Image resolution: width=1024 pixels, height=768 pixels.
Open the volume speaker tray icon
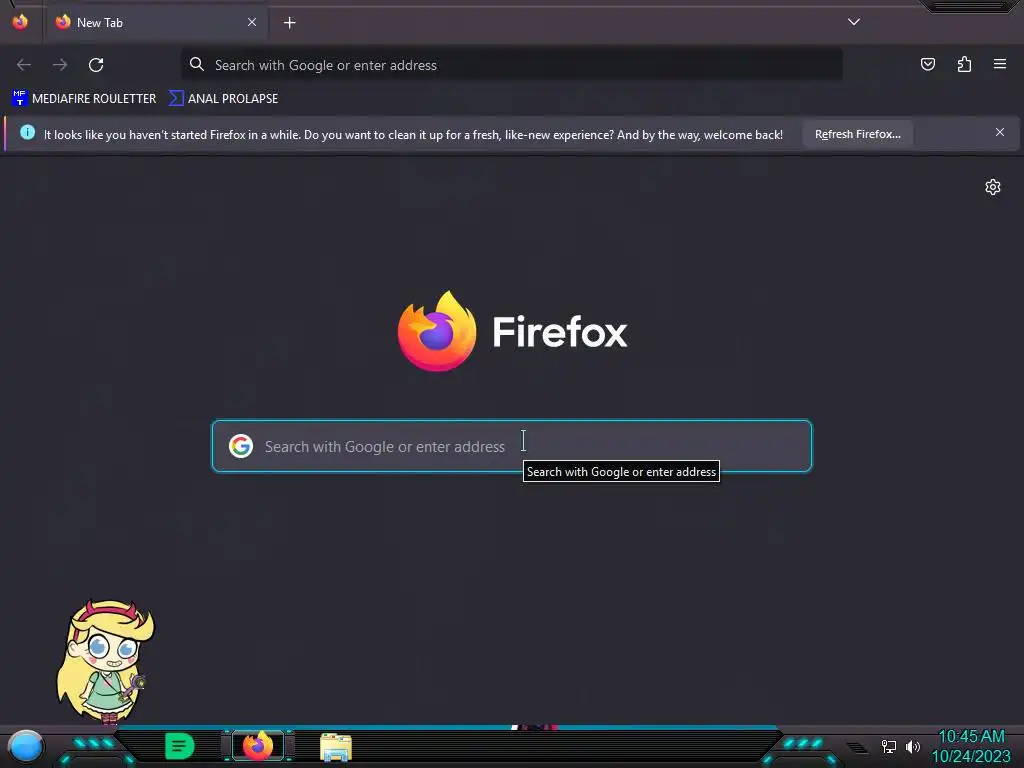(912, 746)
